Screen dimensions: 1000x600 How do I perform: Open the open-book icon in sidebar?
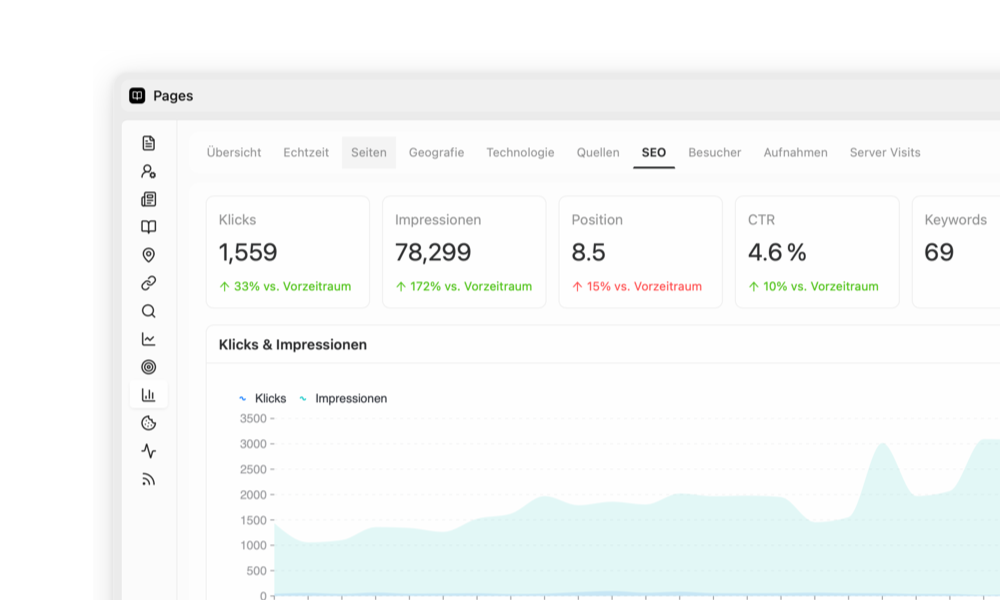coord(149,227)
